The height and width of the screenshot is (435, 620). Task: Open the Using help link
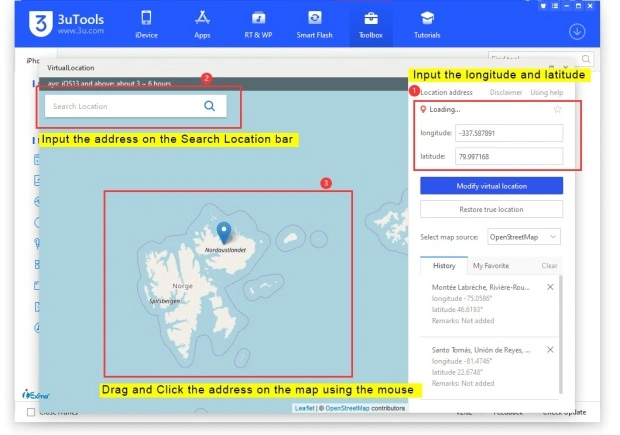click(x=546, y=92)
